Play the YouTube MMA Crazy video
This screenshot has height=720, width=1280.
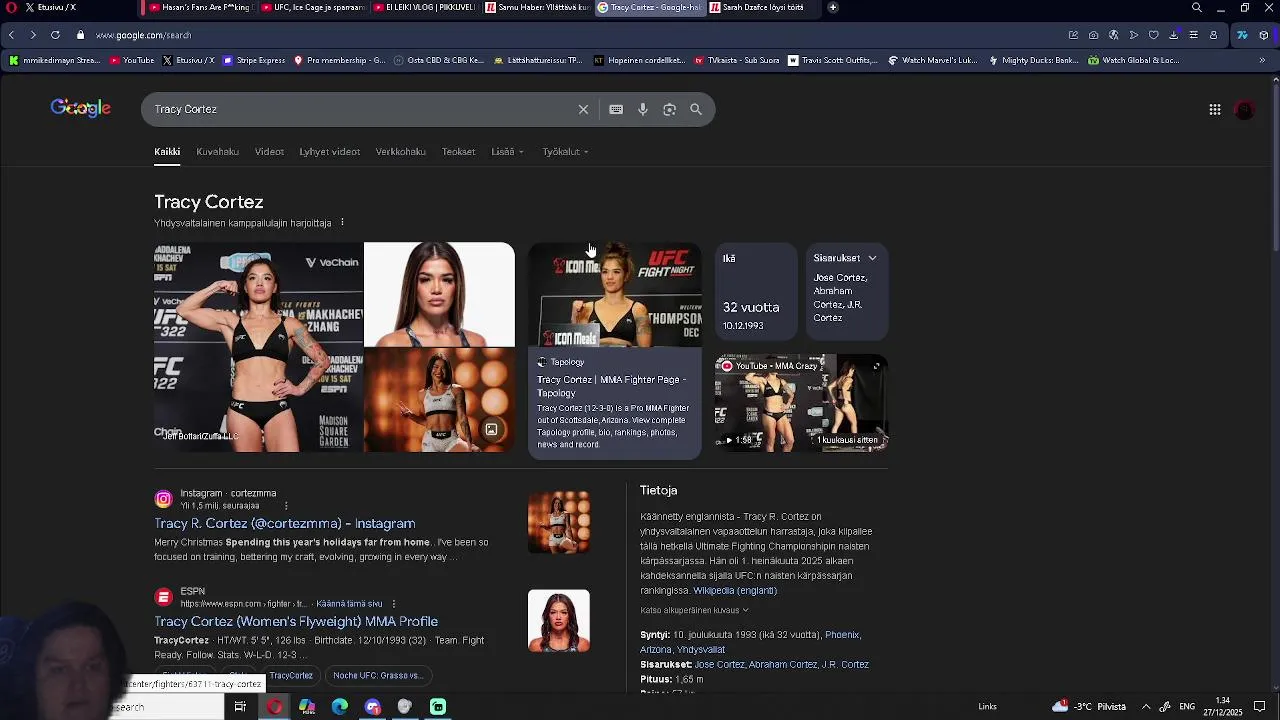(801, 403)
